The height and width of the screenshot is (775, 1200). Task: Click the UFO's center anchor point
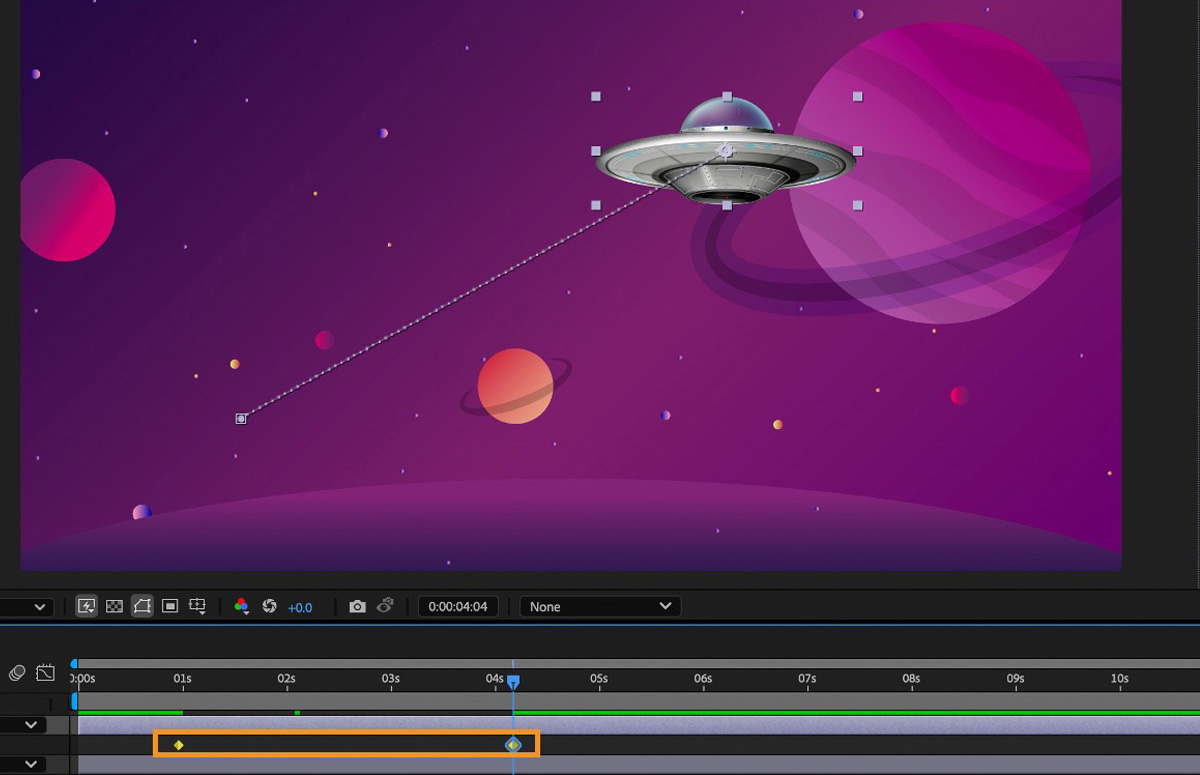coord(727,151)
